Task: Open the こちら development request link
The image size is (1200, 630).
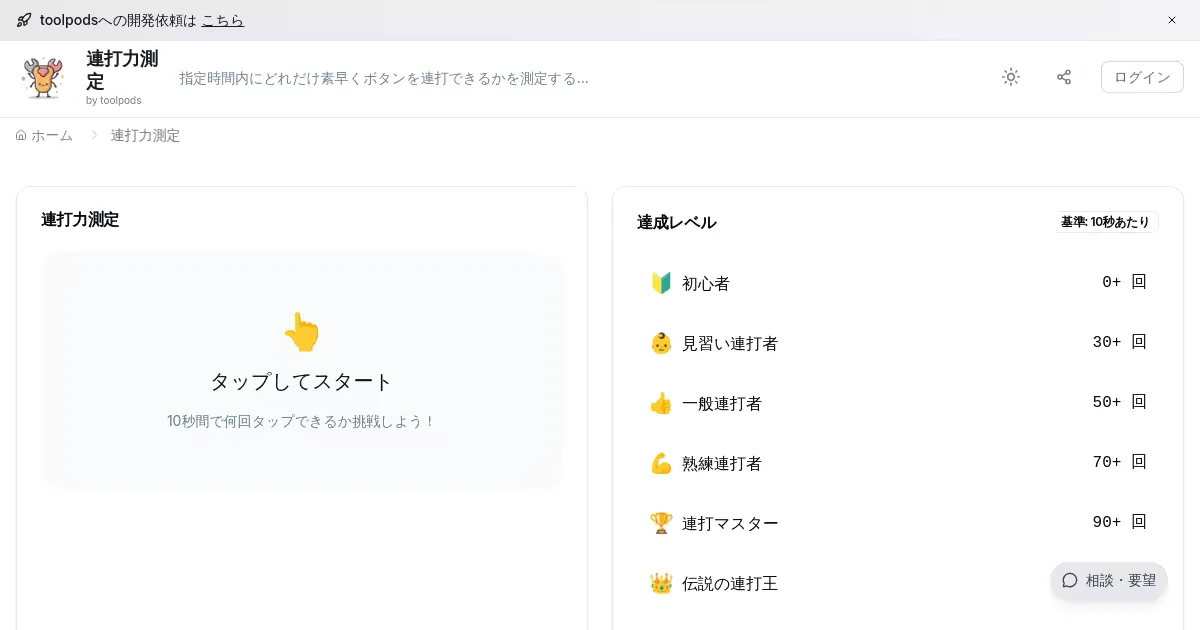Action: coord(222,20)
